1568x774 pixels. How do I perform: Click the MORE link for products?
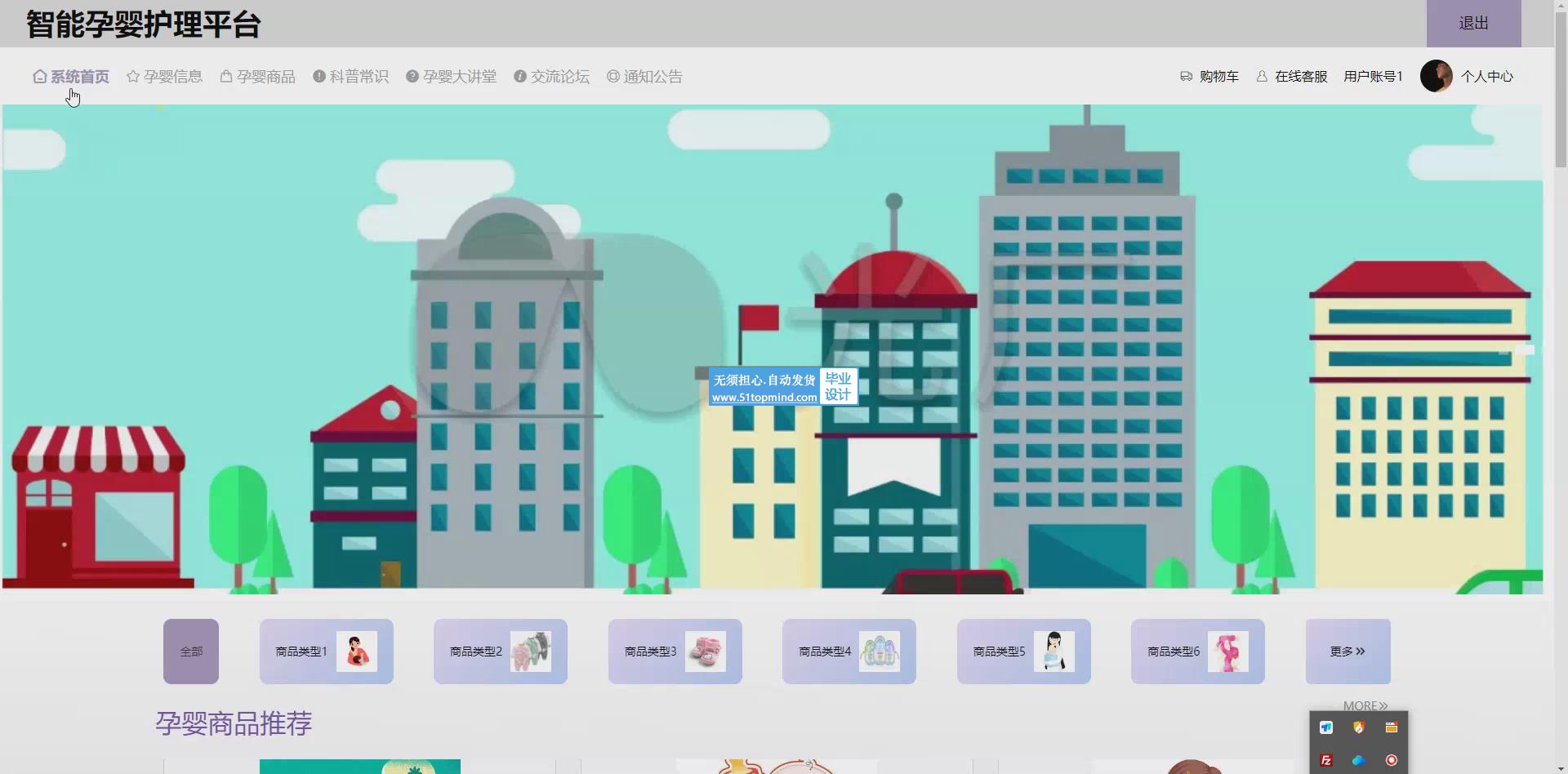(1365, 705)
